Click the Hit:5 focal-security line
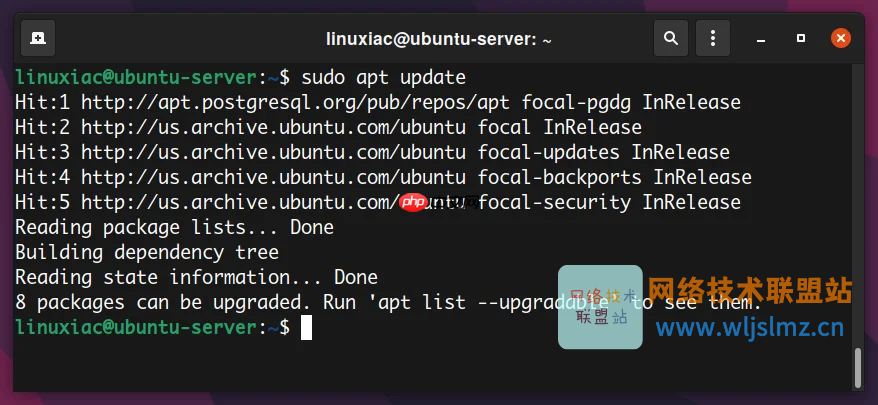Viewport: 878px width, 405px height. 378,202
